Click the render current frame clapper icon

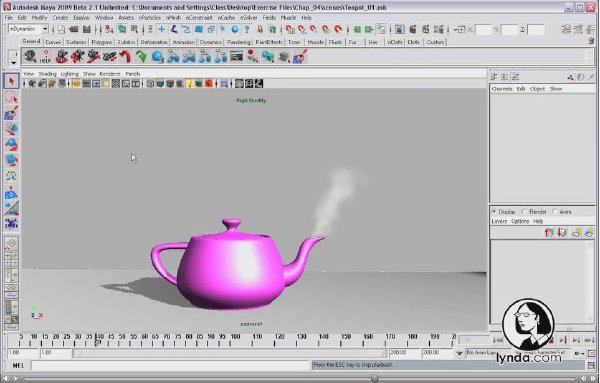412,29
